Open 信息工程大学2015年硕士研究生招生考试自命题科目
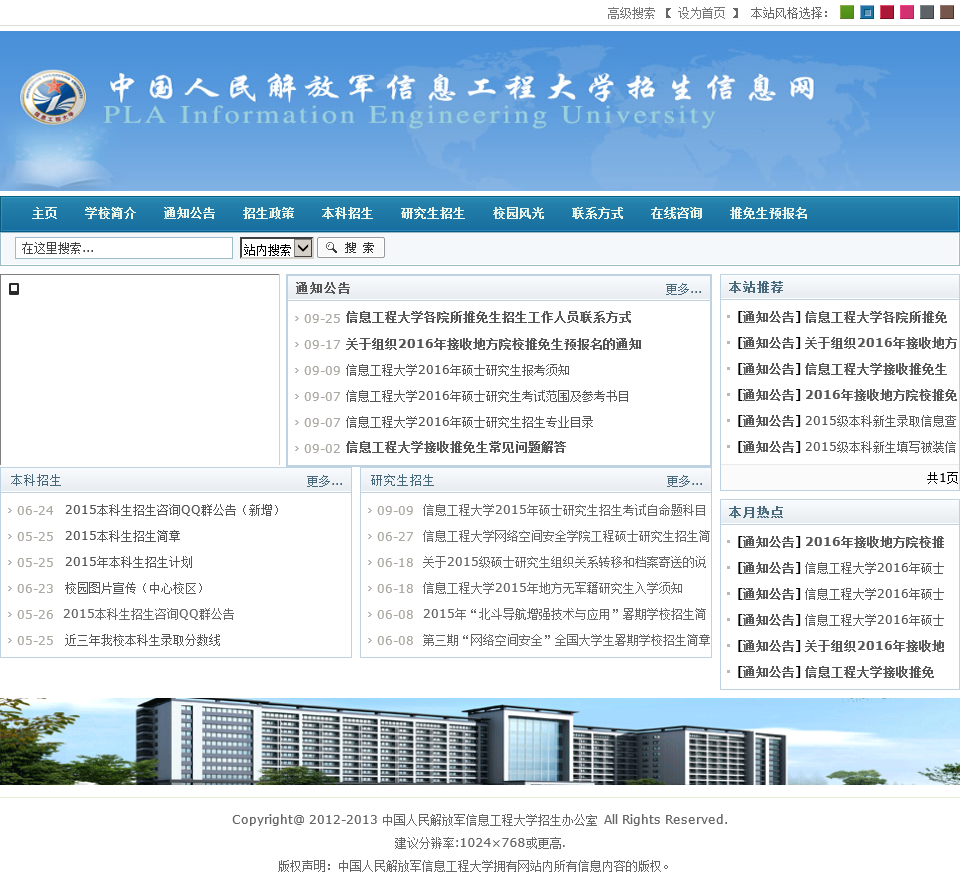Viewport: 960px width, 873px height. 564,510
